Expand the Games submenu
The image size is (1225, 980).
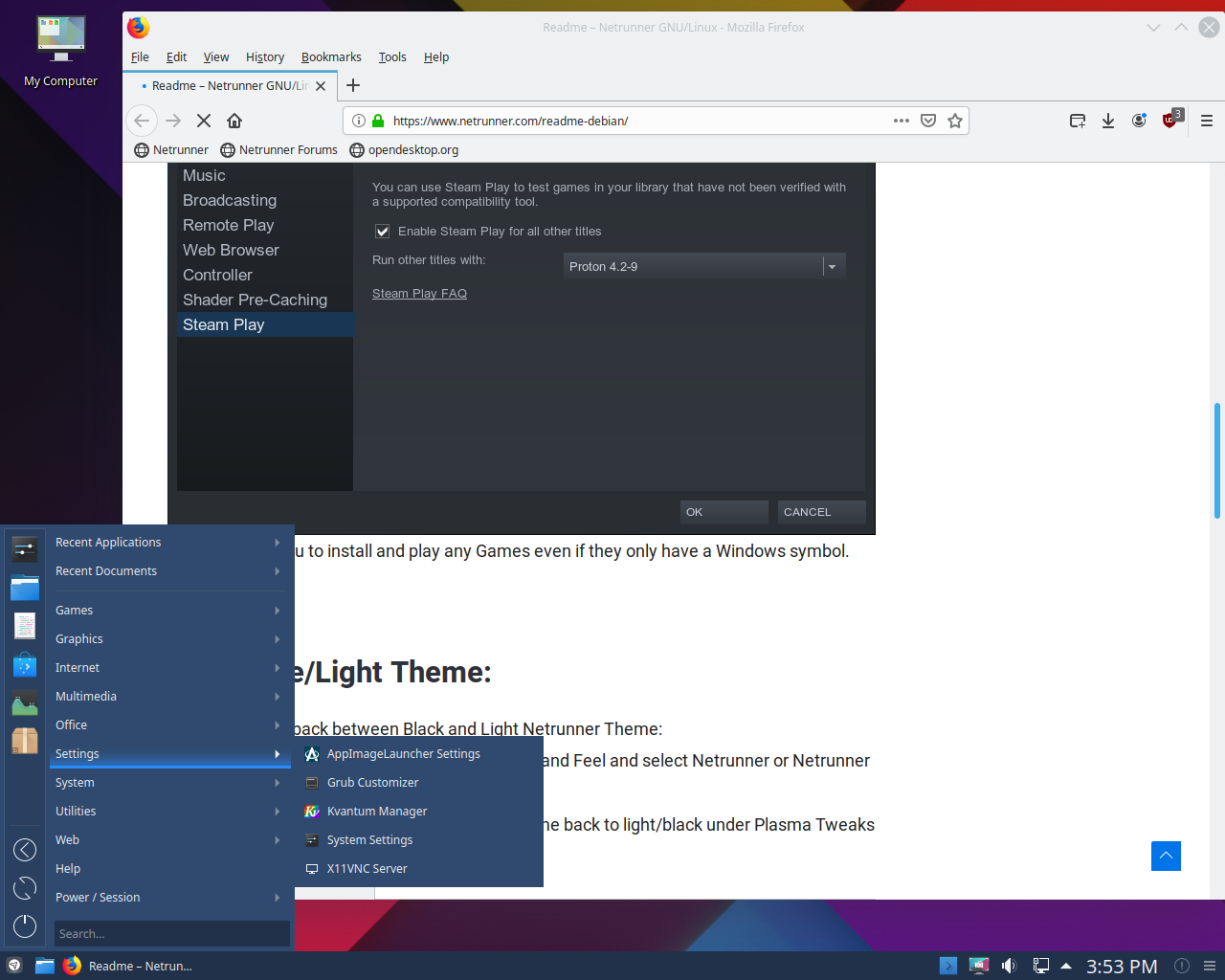(169, 610)
